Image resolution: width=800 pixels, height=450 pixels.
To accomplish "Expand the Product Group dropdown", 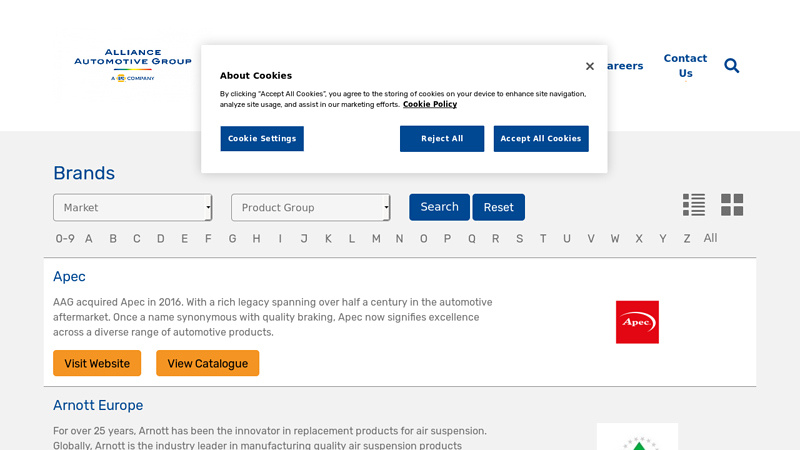I will coord(310,208).
